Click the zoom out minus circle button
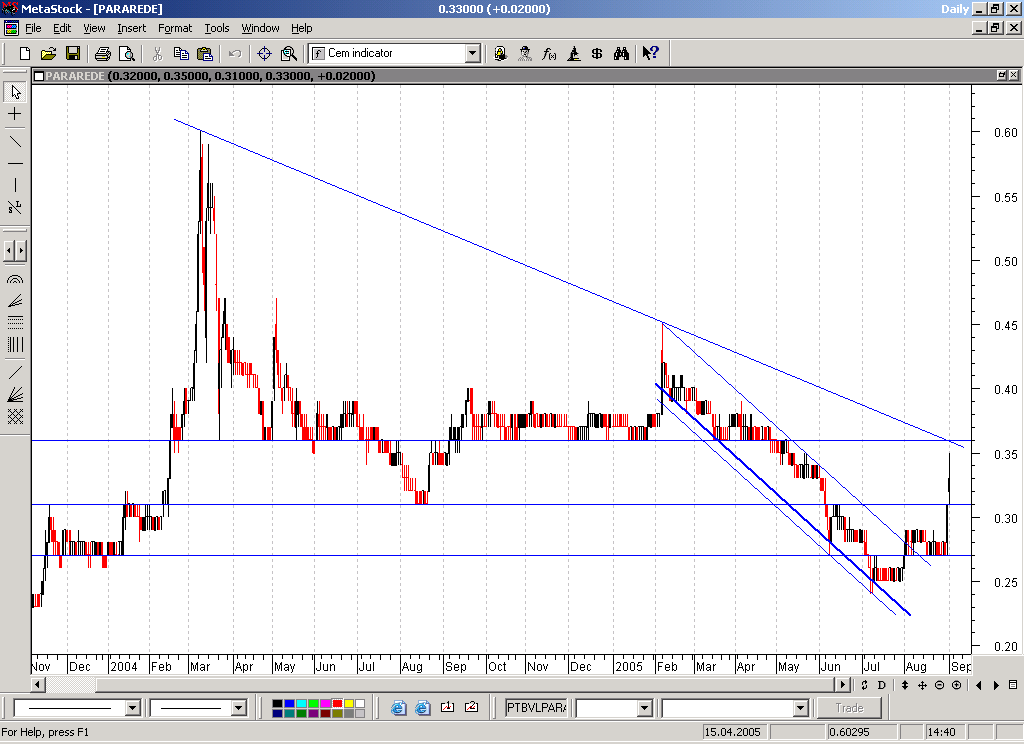This screenshot has width=1024, height=744. tap(939, 685)
